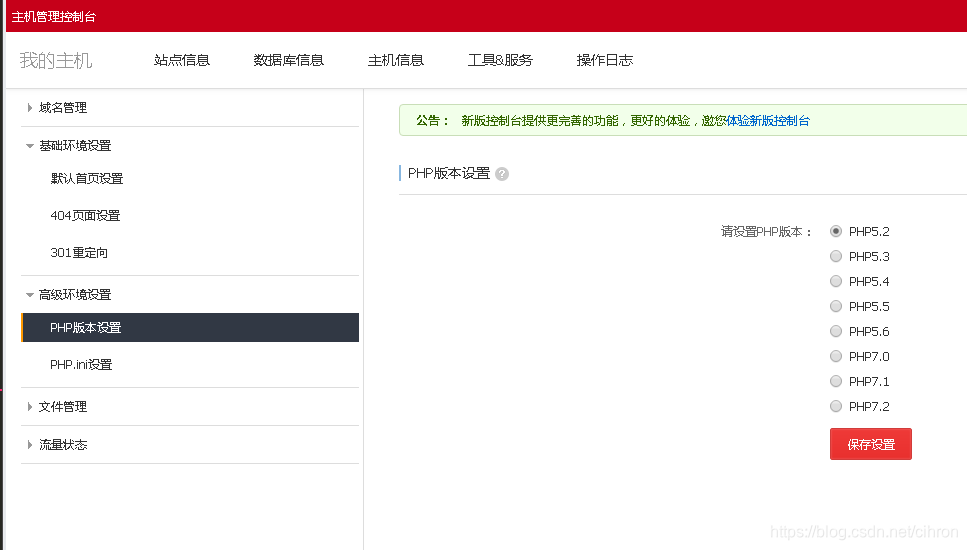Choose PHP5.4 version option

[836, 281]
